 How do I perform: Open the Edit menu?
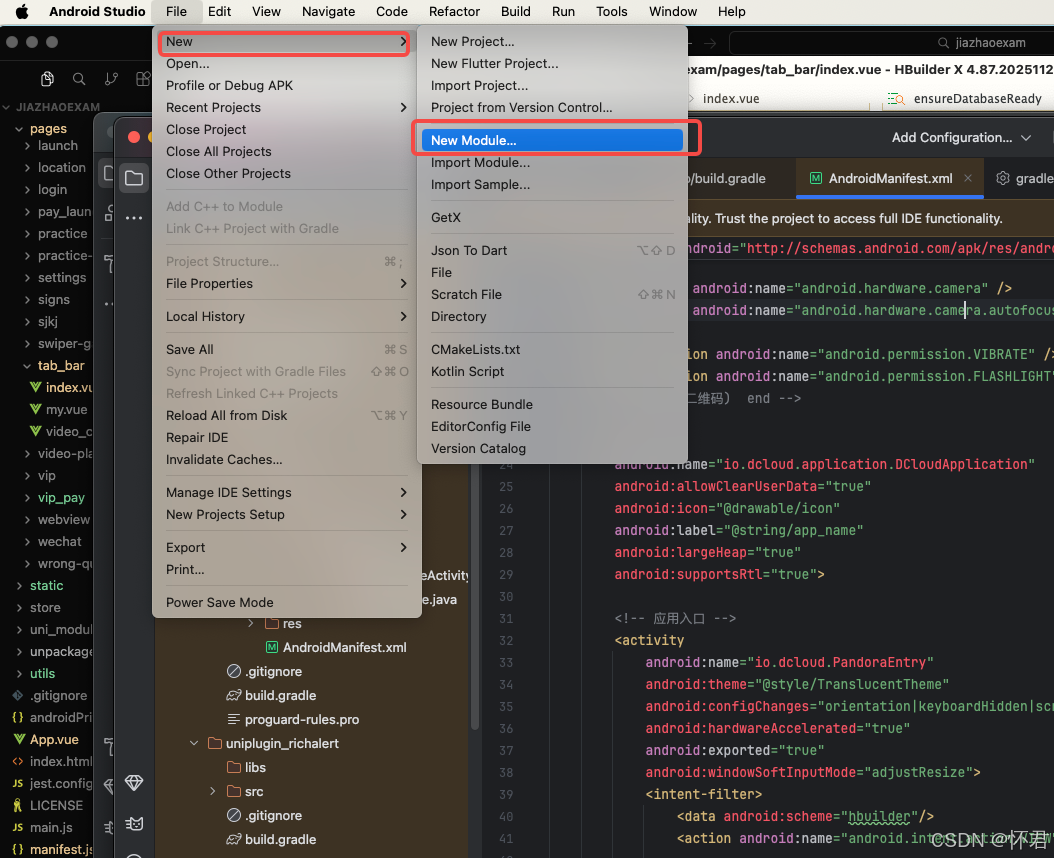point(219,11)
